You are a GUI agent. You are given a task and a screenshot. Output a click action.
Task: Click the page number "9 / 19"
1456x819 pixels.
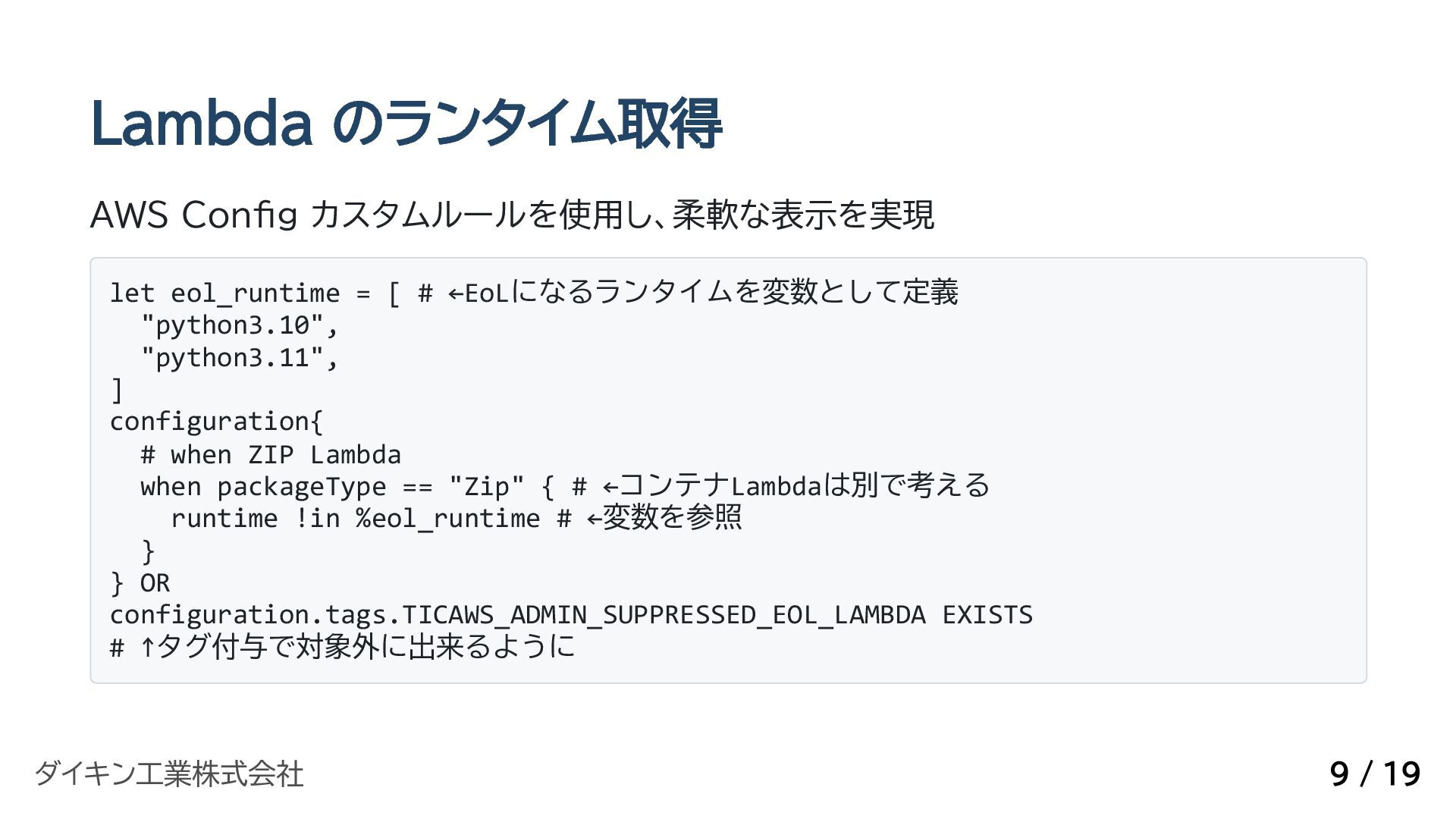[1375, 773]
